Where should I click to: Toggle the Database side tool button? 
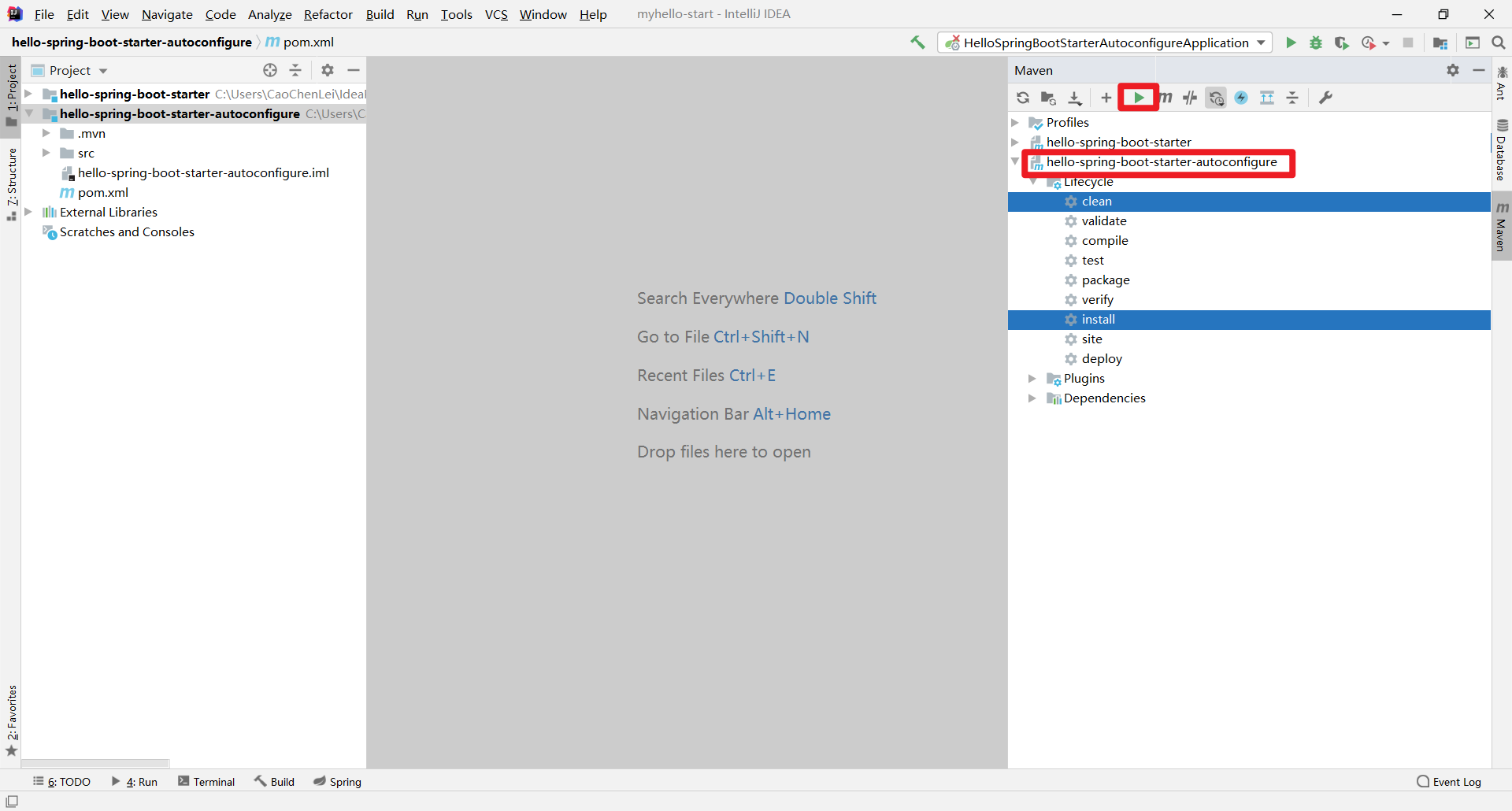[x=1502, y=152]
